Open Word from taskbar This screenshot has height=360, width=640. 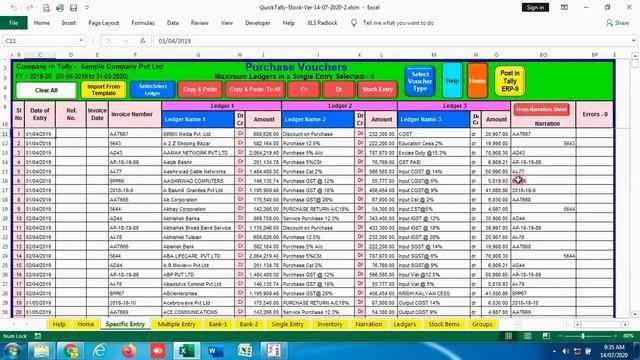(x=216, y=351)
